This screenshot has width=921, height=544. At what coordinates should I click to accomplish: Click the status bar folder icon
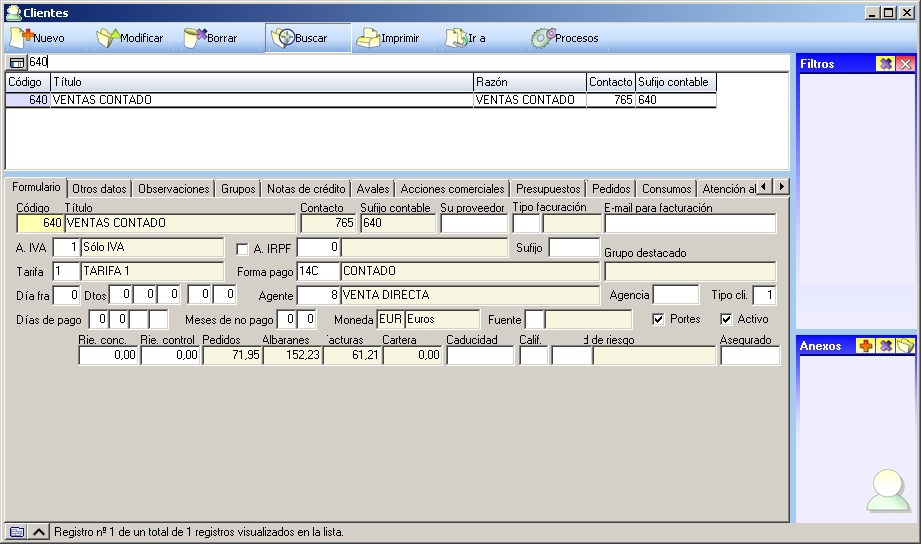point(17,532)
